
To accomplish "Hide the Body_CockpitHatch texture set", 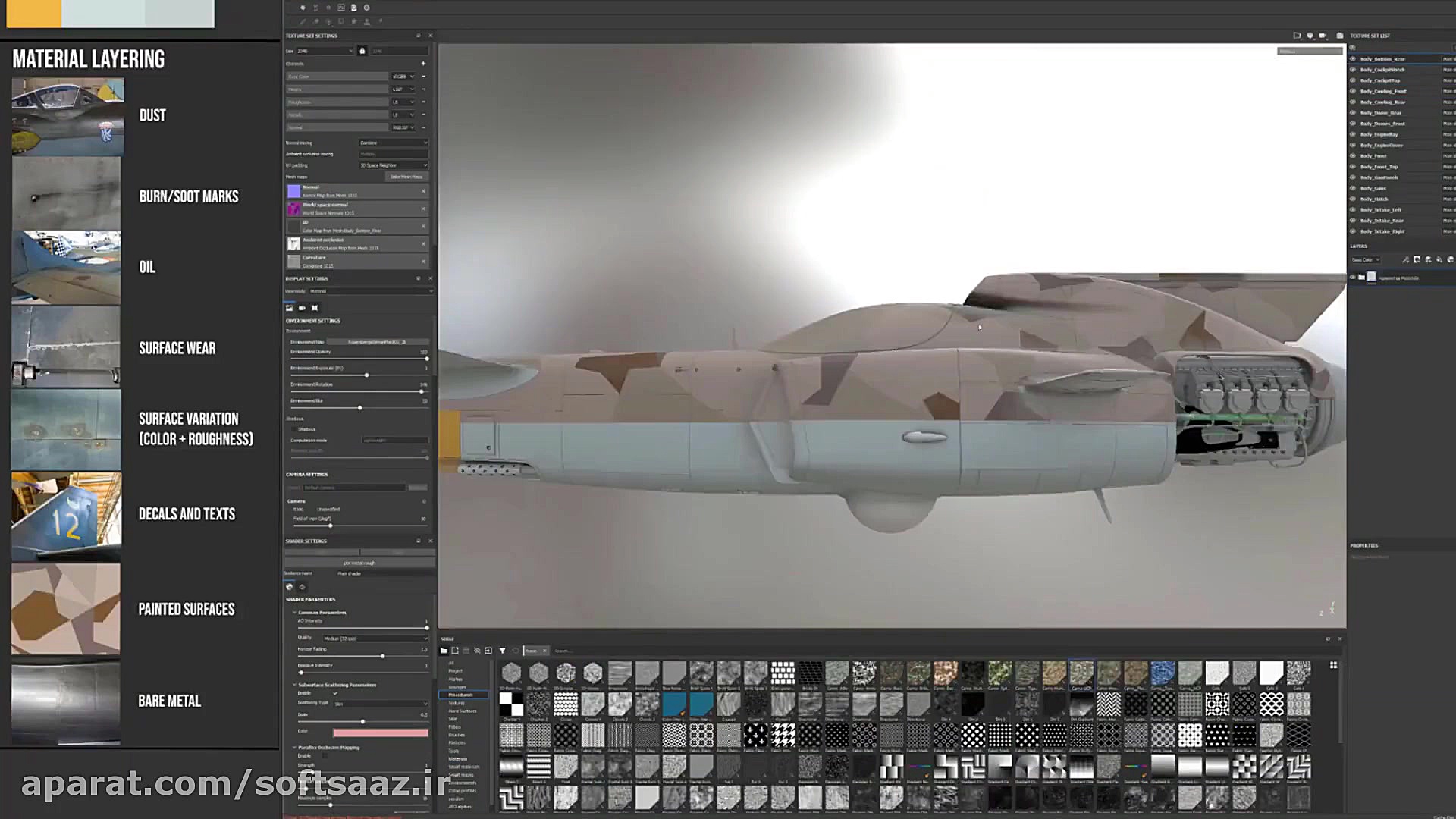I will click(1352, 70).
